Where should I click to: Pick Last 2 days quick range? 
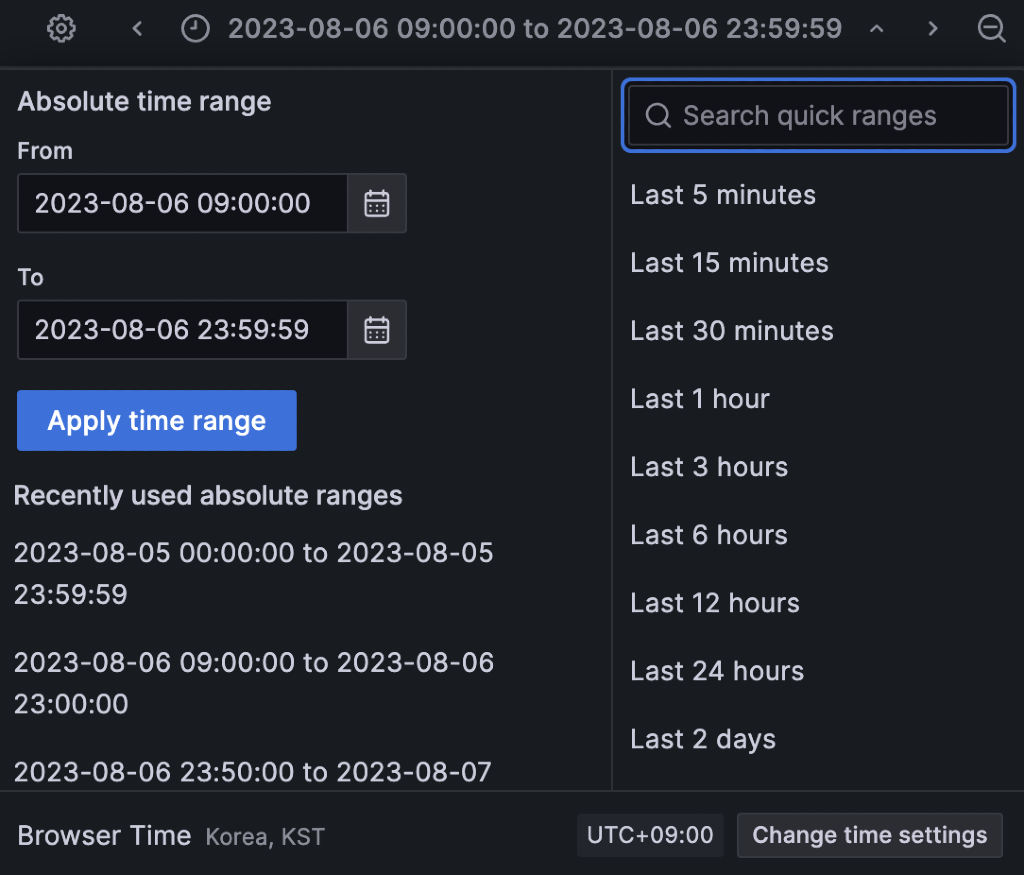(x=703, y=739)
